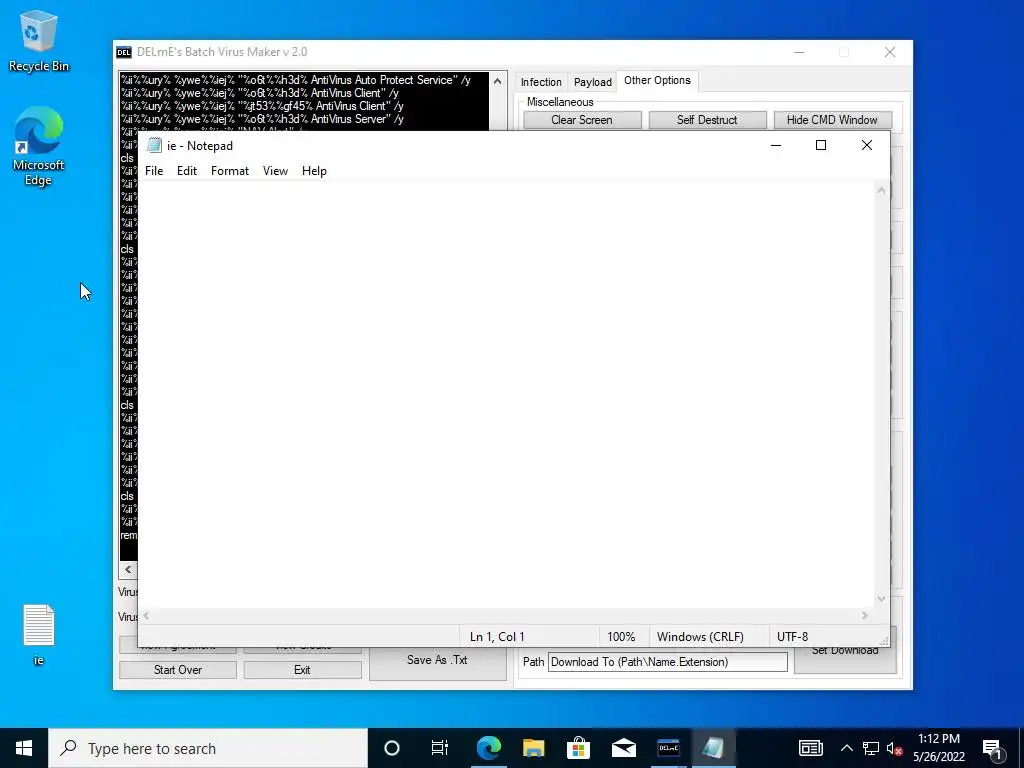1024x768 pixels.
Task: Click the network tray icon
Action: click(x=871, y=748)
